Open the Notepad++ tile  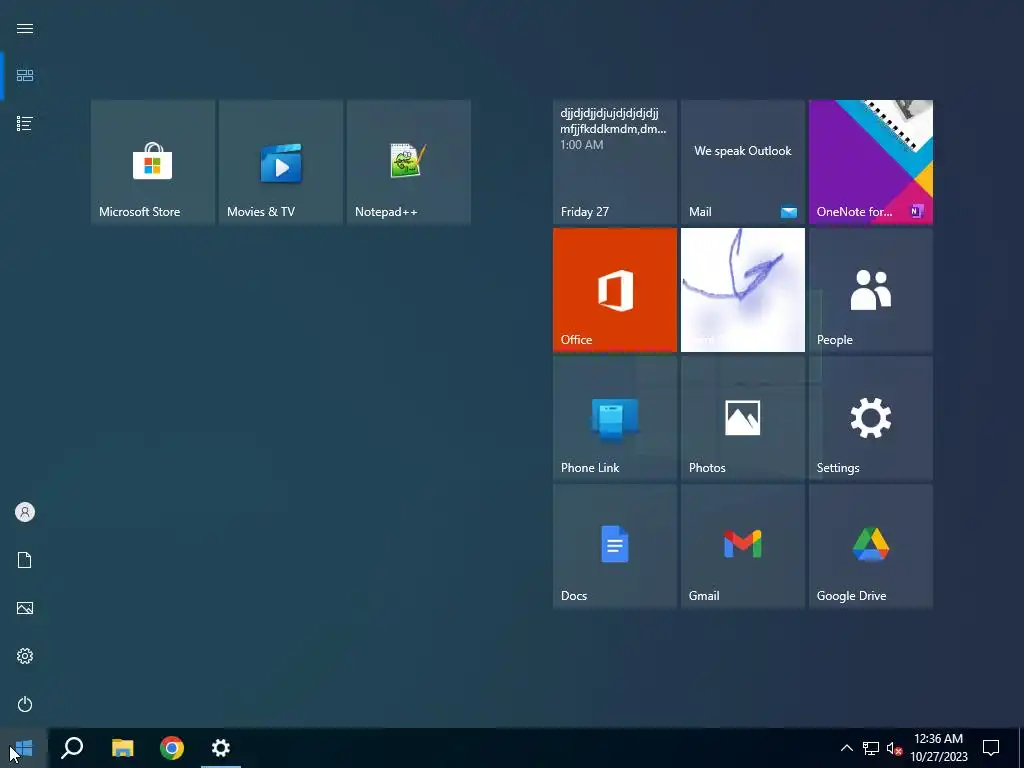(409, 162)
